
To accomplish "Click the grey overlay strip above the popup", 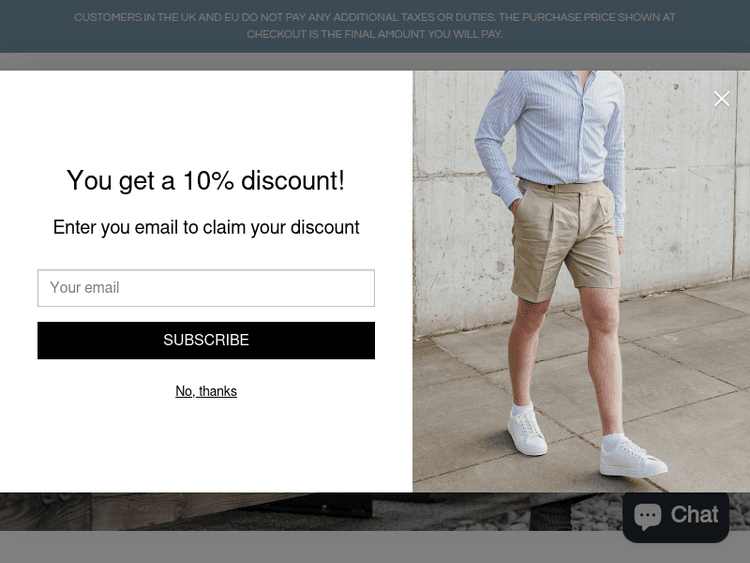I will [x=375, y=62].
